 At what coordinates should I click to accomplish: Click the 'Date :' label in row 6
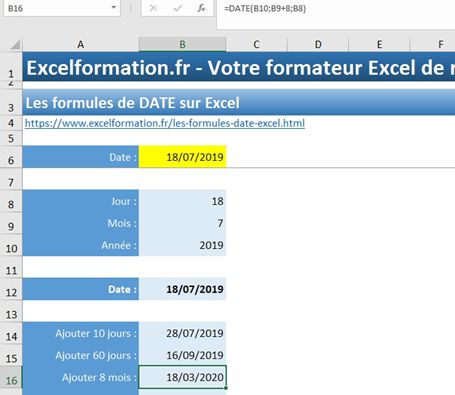click(x=81, y=157)
